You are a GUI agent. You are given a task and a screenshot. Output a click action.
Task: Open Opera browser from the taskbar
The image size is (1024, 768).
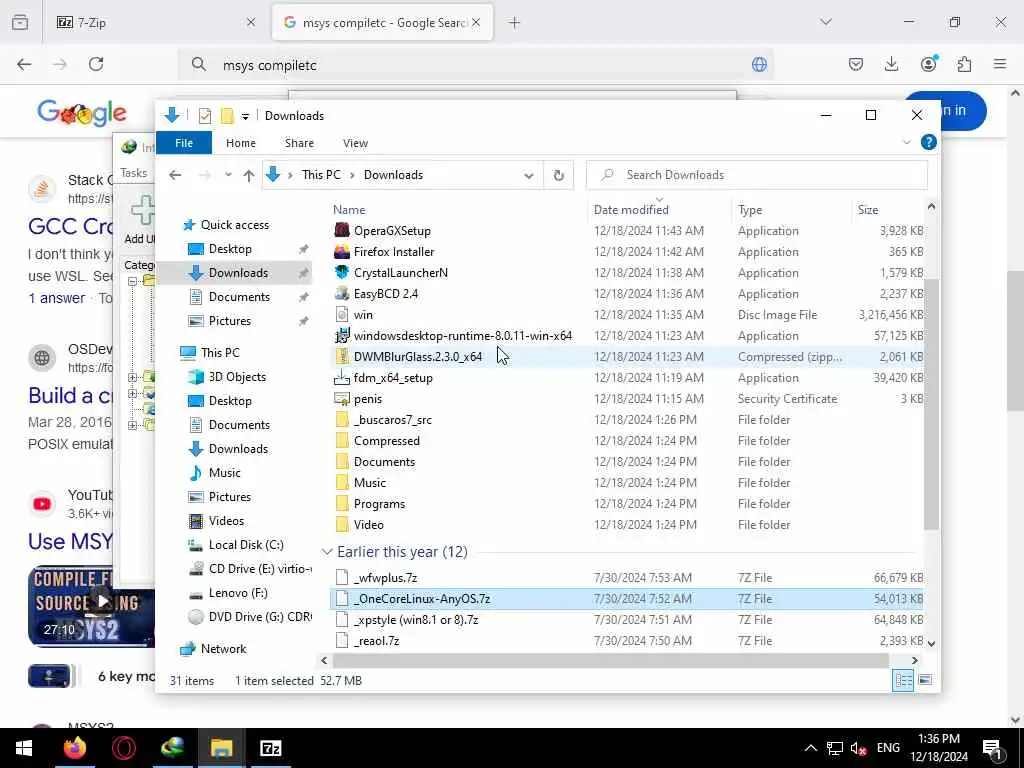coord(123,748)
